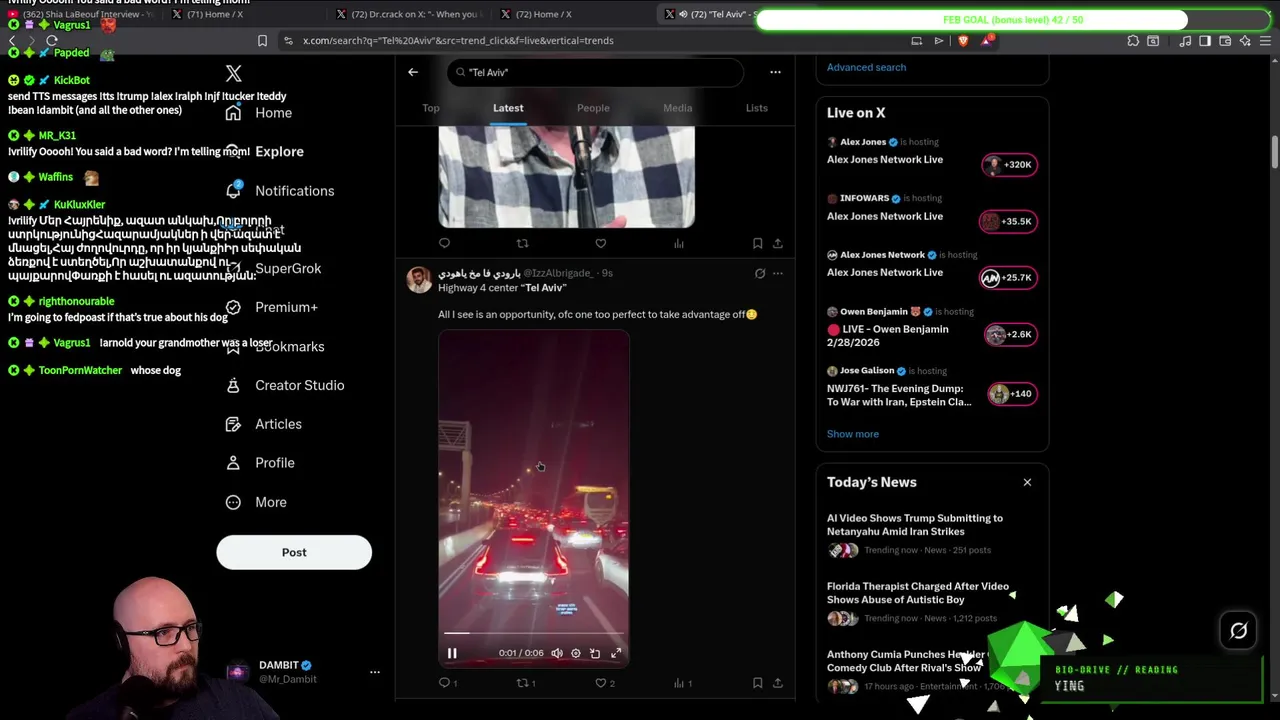1280x720 pixels.
Task: Open the AI Video Trump Netanyahu news story
Action: tap(932, 533)
